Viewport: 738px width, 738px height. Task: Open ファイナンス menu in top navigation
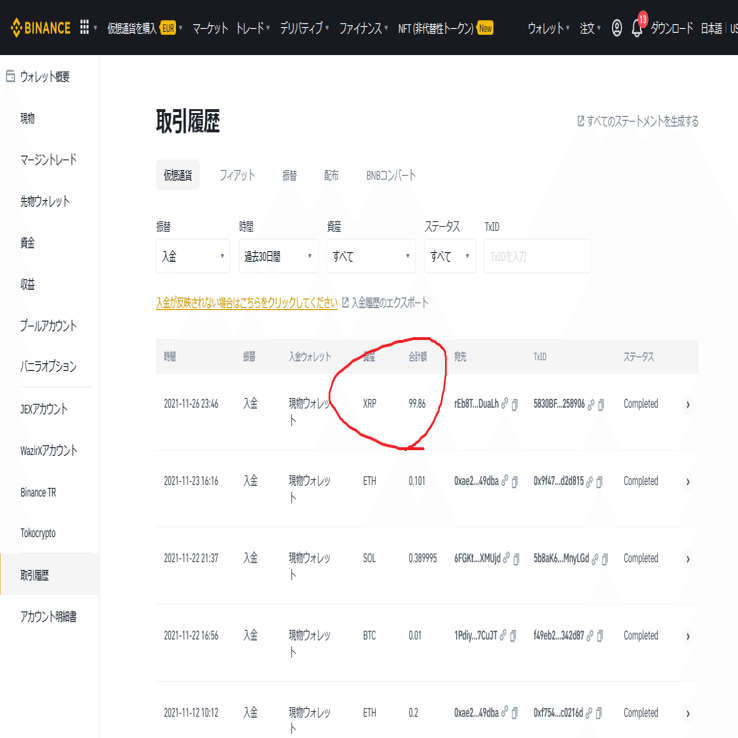(363, 28)
